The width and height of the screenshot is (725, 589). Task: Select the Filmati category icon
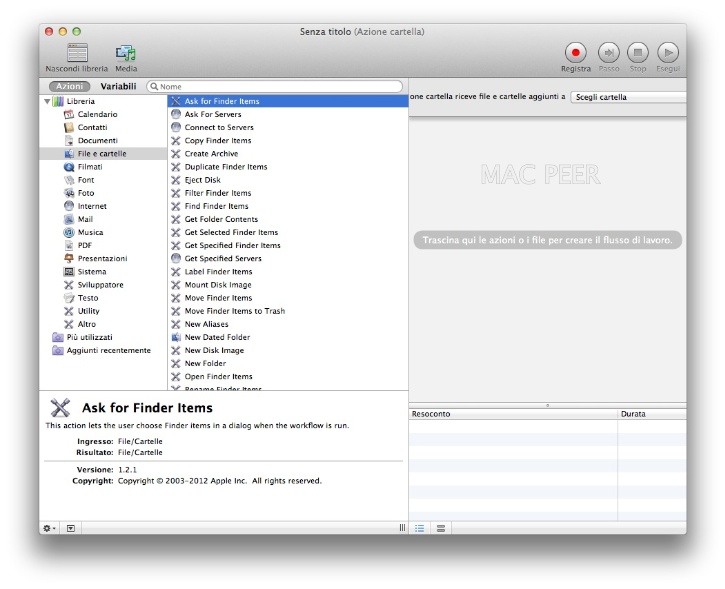click(x=69, y=167)
